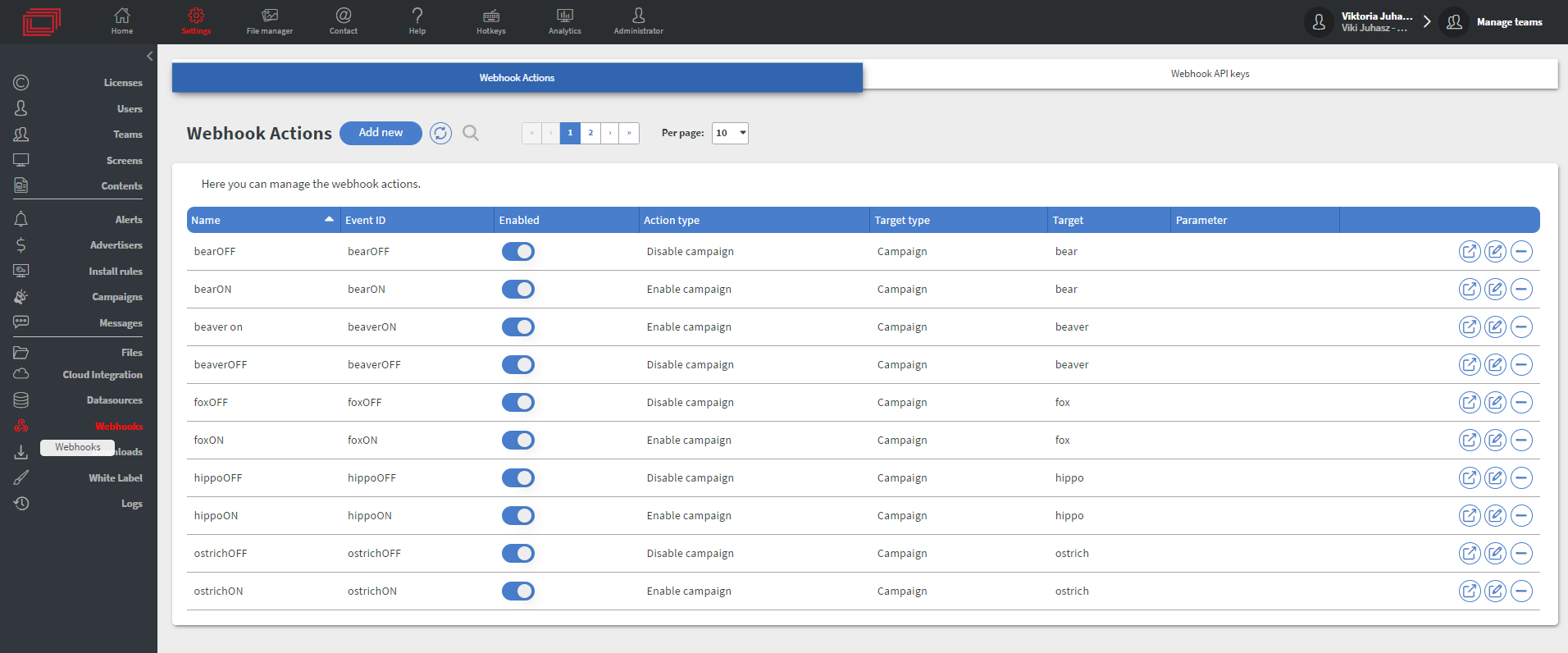Open the Help question mark icon
The height and width of the screenshot is (653, 1568).
[417, 16]
